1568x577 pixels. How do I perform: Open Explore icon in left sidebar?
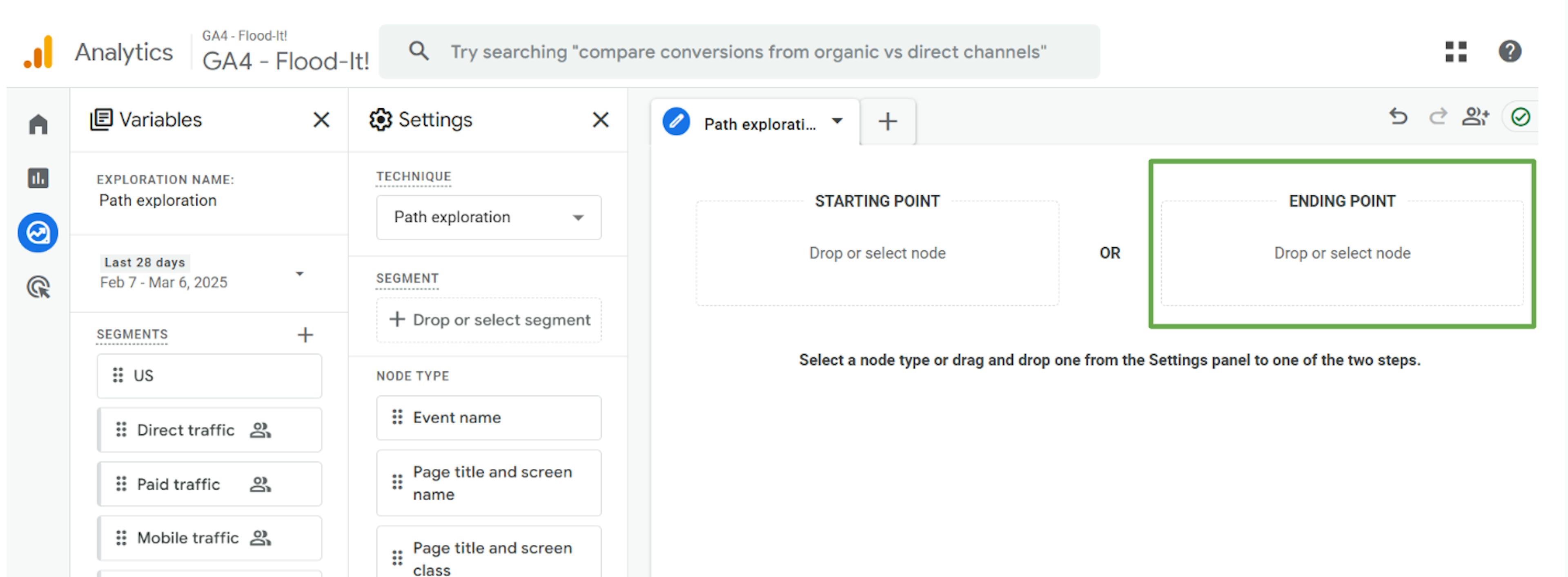click(38, 232)
